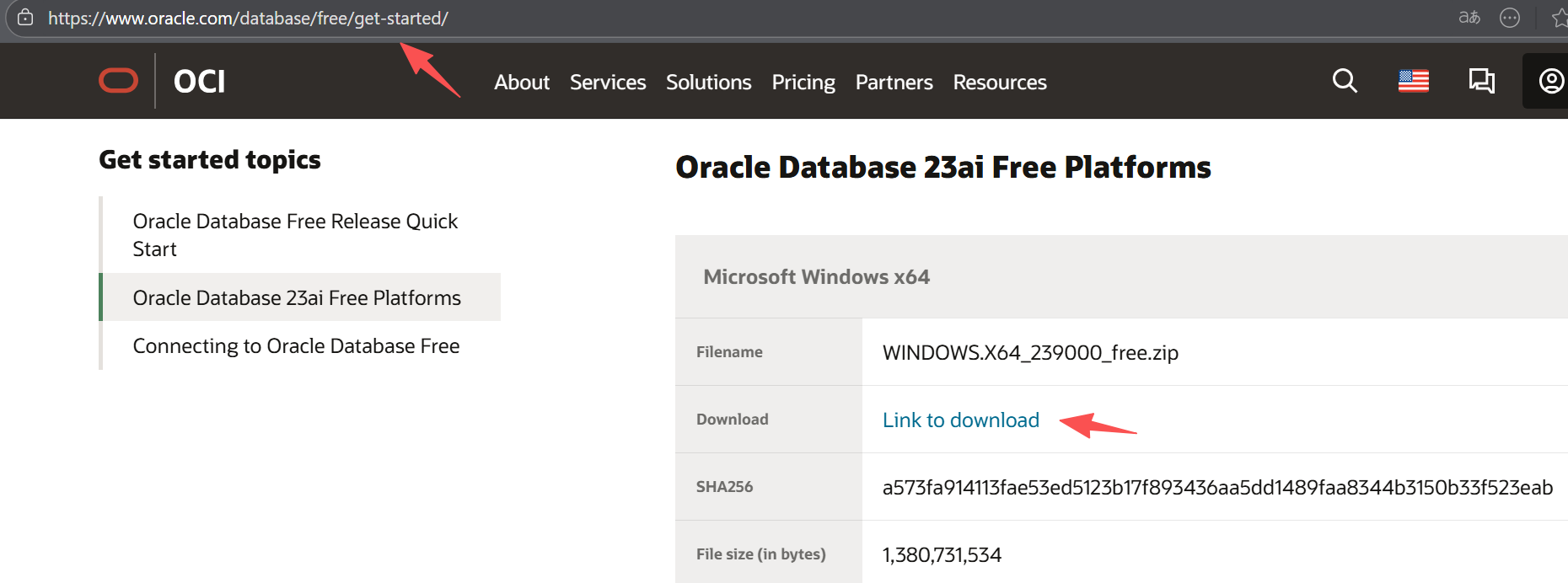Click the Microsoft Windows x64 header
Screen dimensions: 1568x583
(x=817, y=277)
